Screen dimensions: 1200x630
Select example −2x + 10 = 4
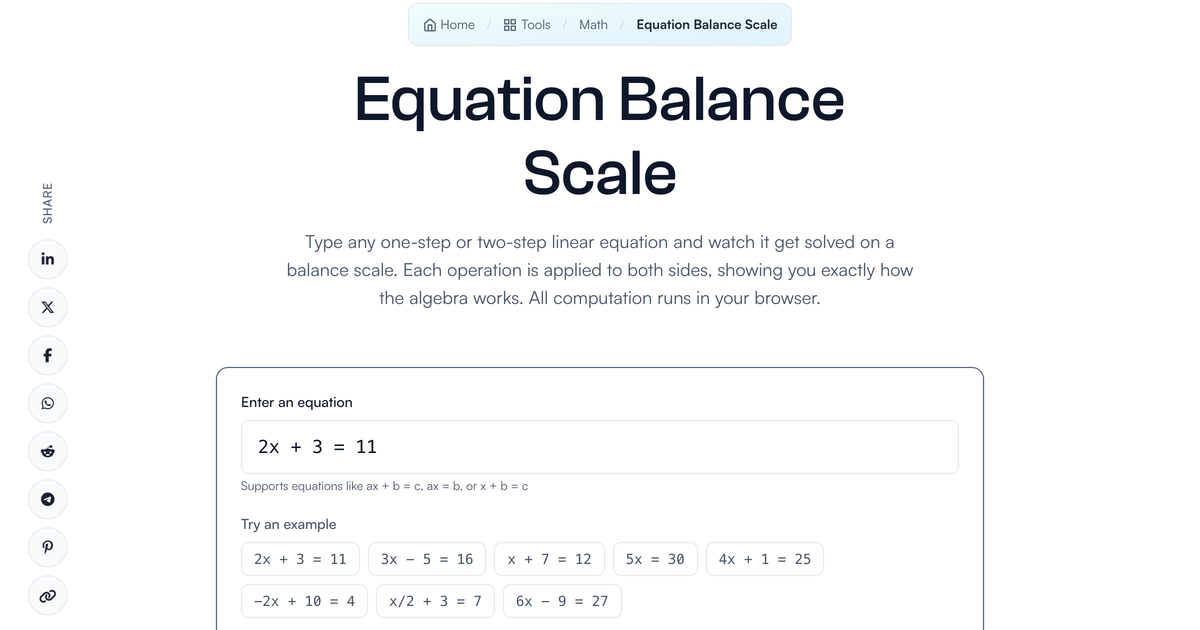[304, 601]
